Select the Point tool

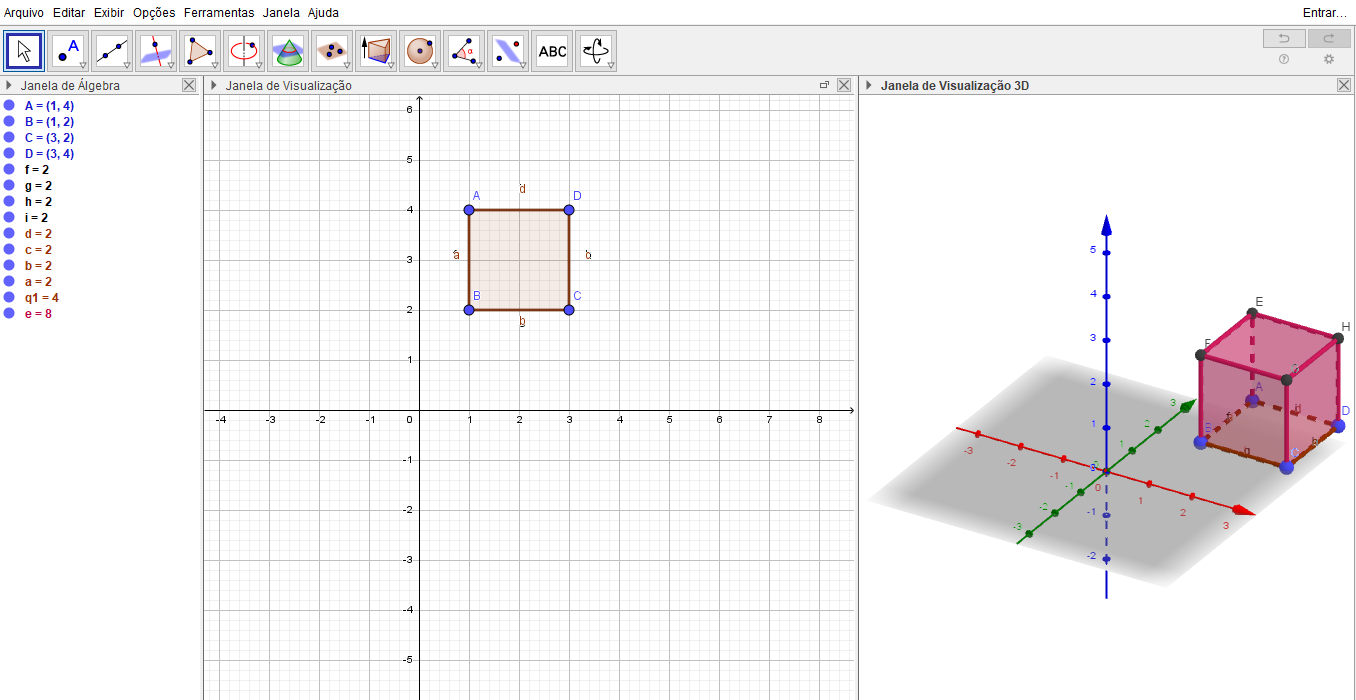69,50
